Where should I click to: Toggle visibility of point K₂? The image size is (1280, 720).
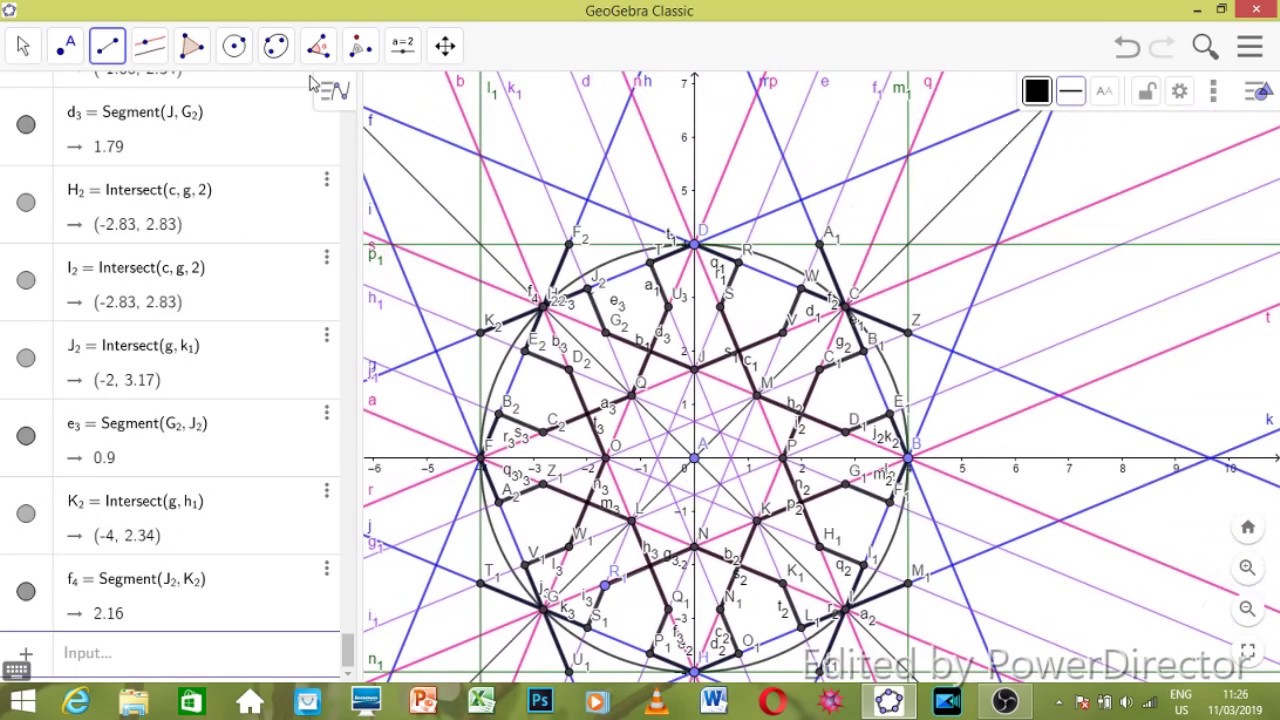pyautogui.click(x=26, y=514)
